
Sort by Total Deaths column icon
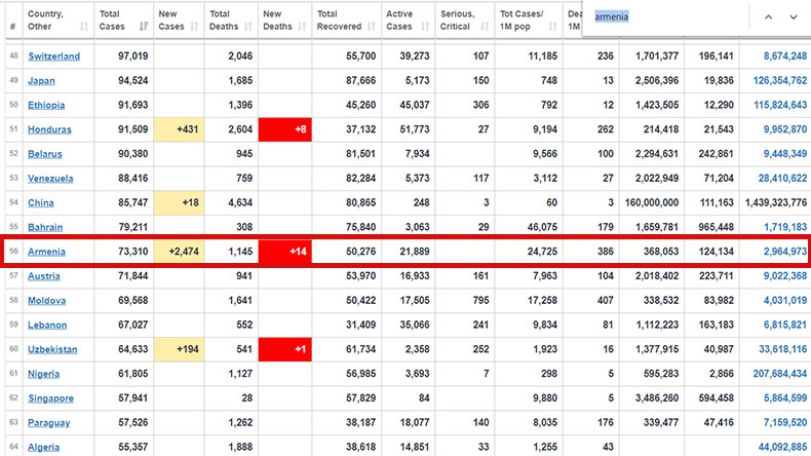click(x=248, y=26)
